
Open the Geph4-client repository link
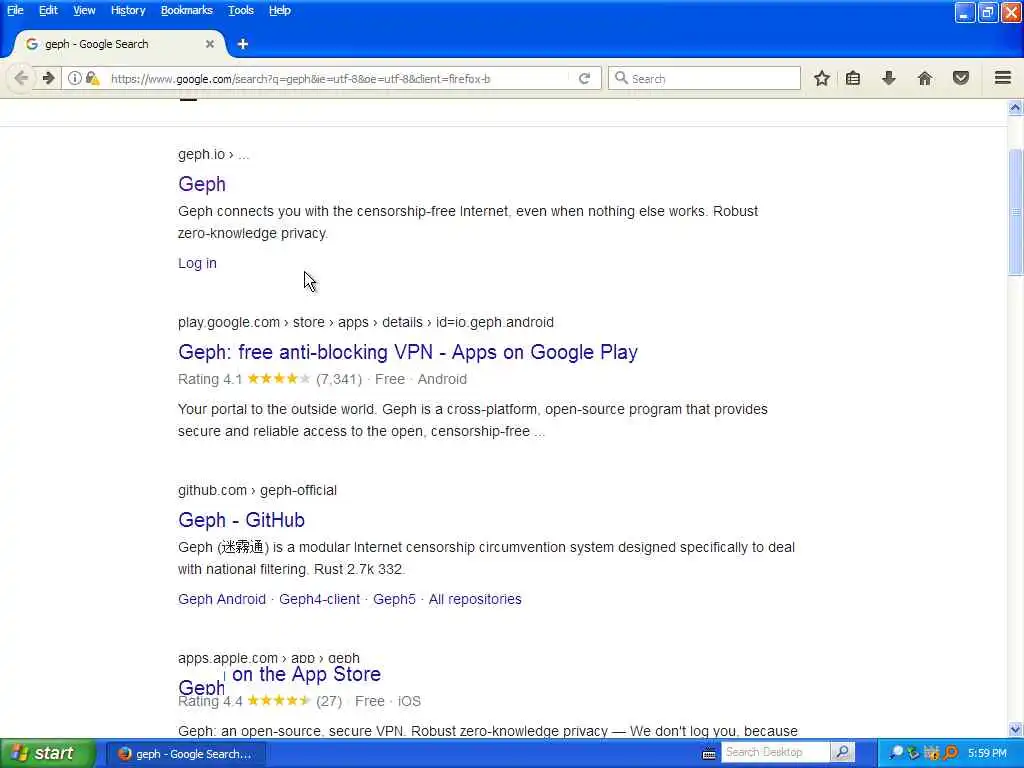319,599
